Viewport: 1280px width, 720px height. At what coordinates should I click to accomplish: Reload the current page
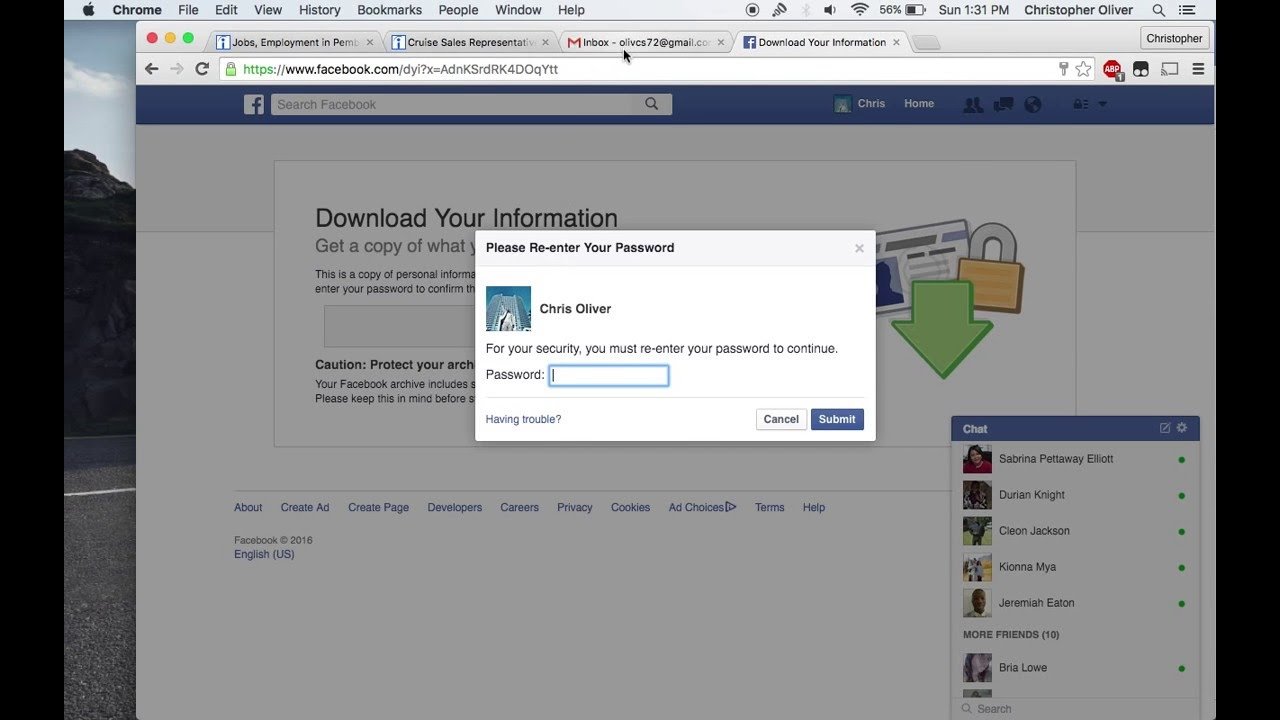(202, 69)
